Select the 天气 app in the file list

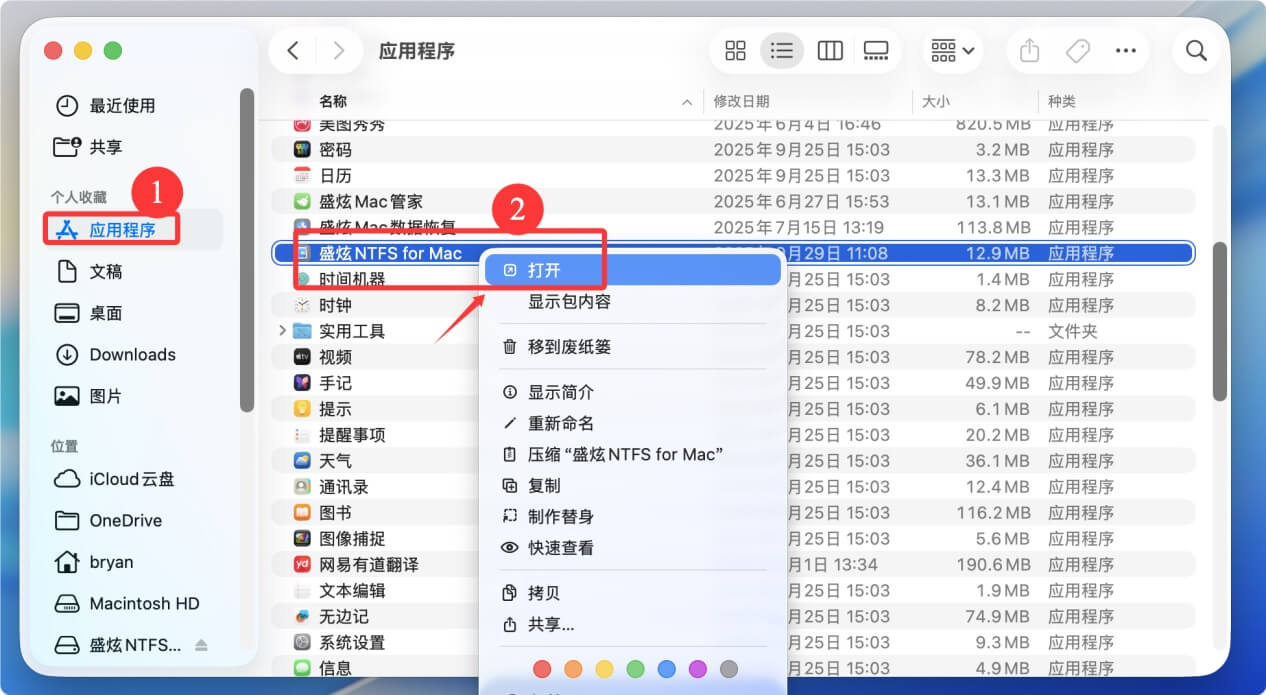(333, 460)
